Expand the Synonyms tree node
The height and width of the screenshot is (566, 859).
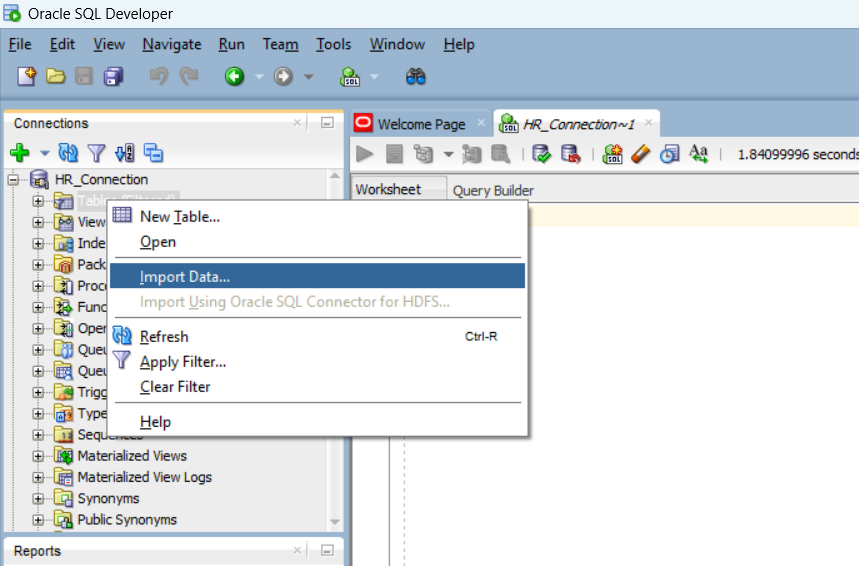pos(38,499)
